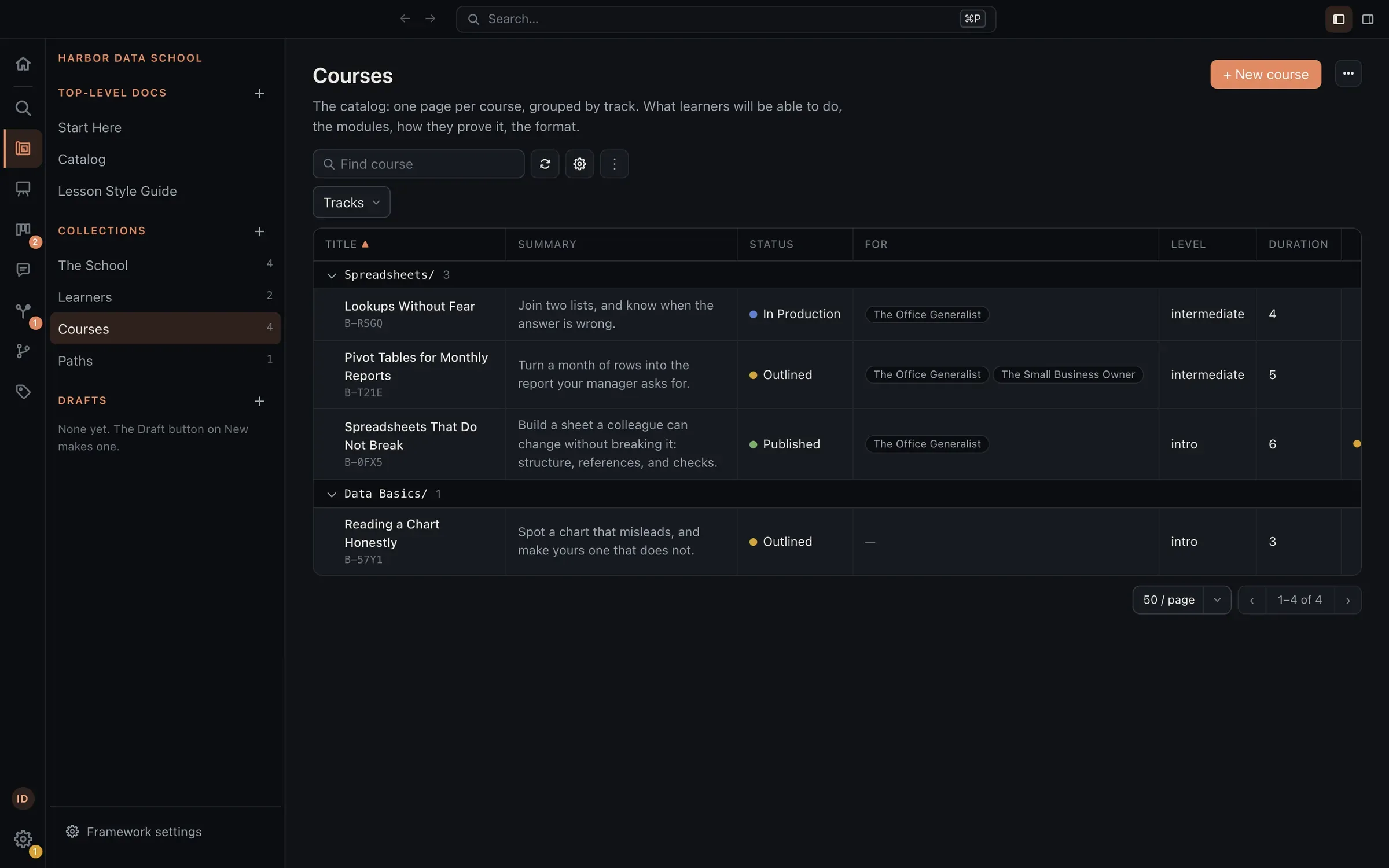Toggle sort on the Title column header
This screenshot has height=868, width=1389.
pos(347,244)
